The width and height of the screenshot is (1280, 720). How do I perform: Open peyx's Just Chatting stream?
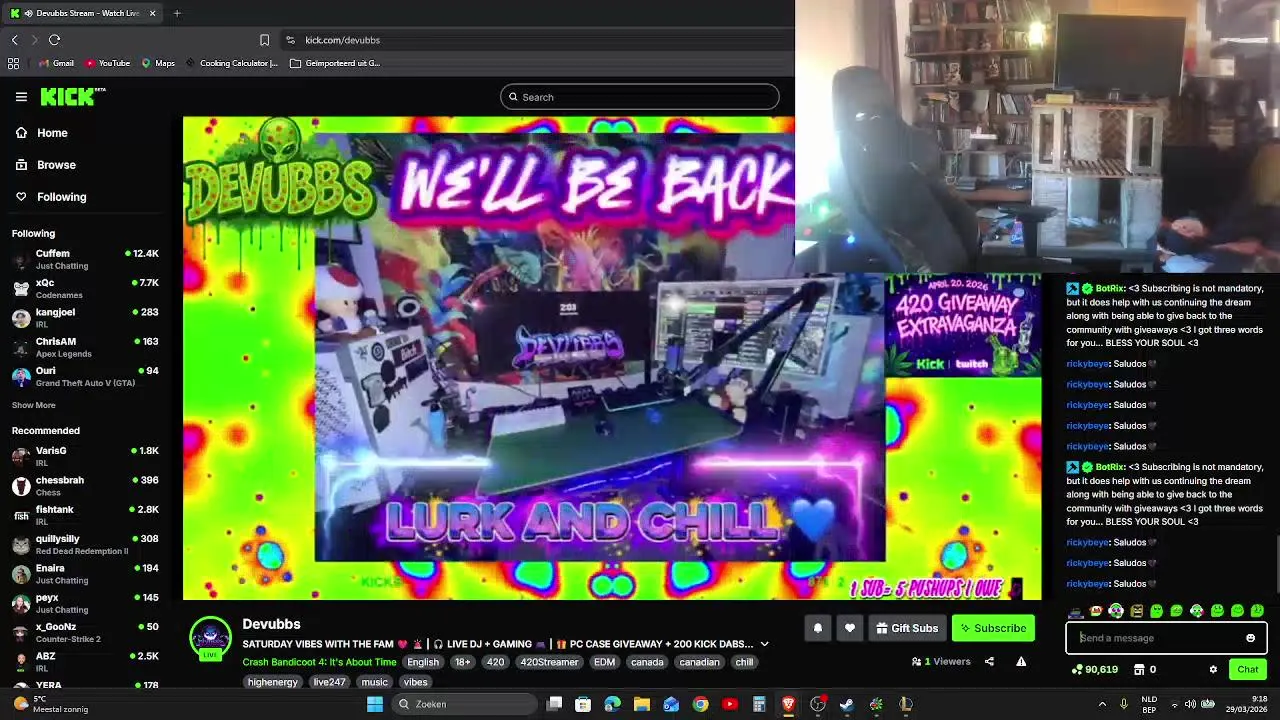85,603
